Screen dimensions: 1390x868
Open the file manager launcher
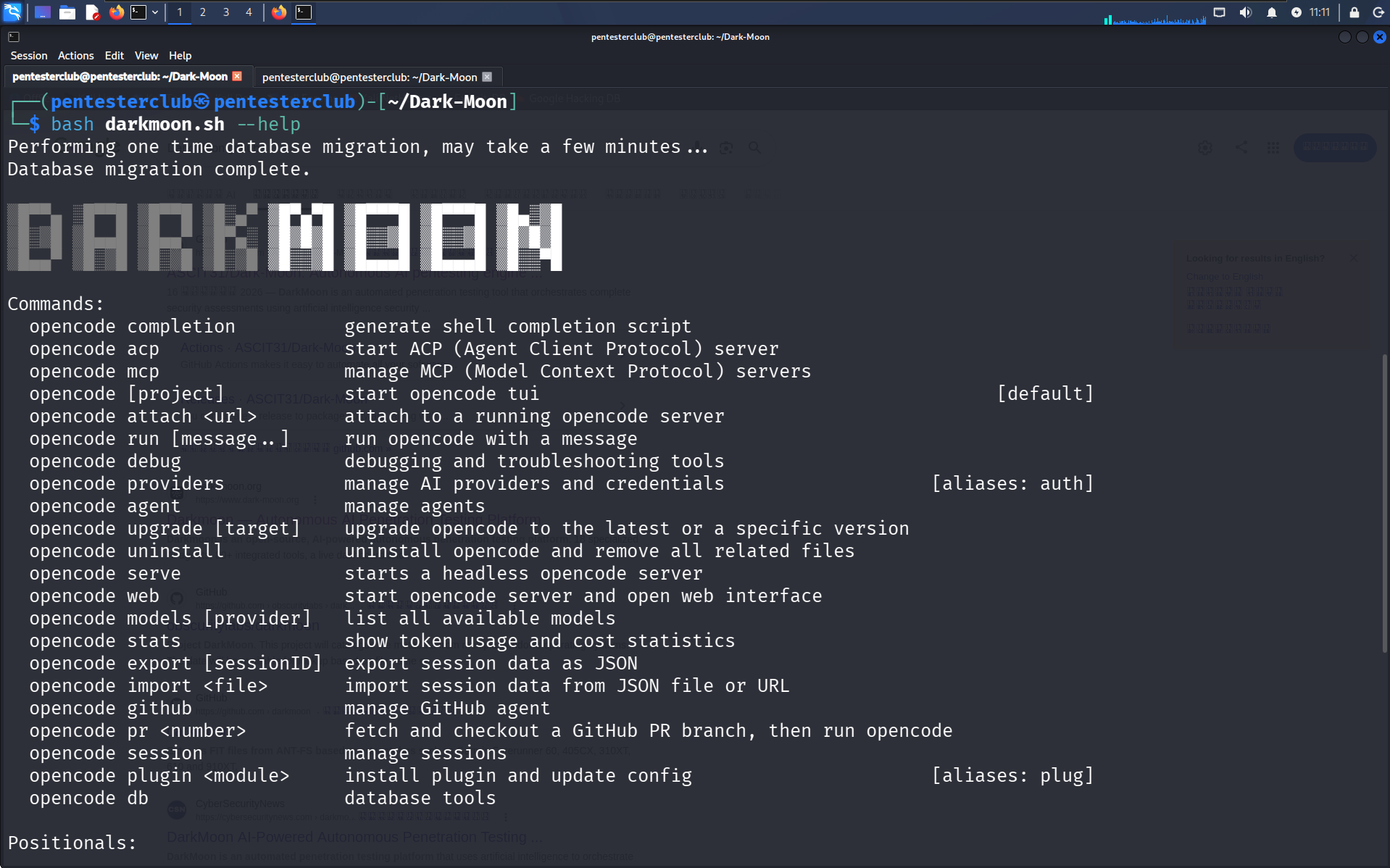pos(67,12)
